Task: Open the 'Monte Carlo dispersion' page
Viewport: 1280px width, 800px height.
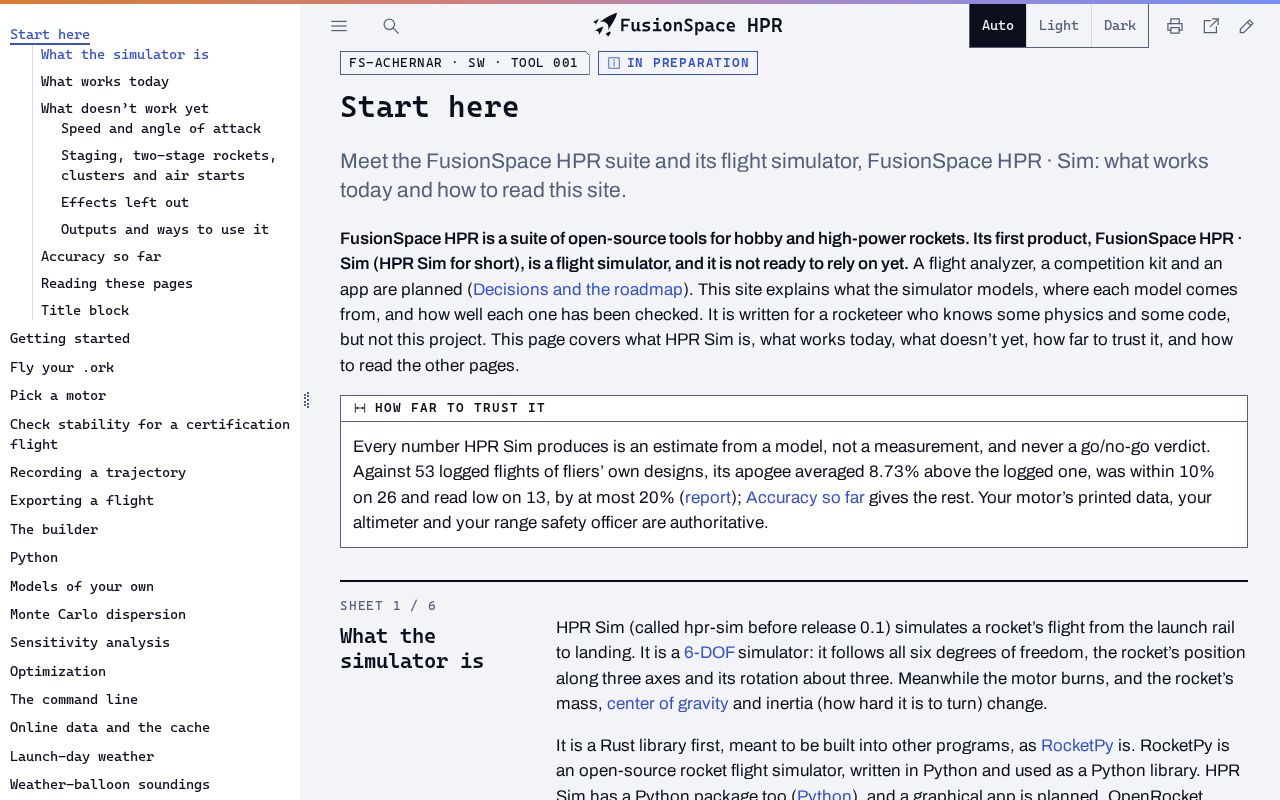Action: pos(98,614)
